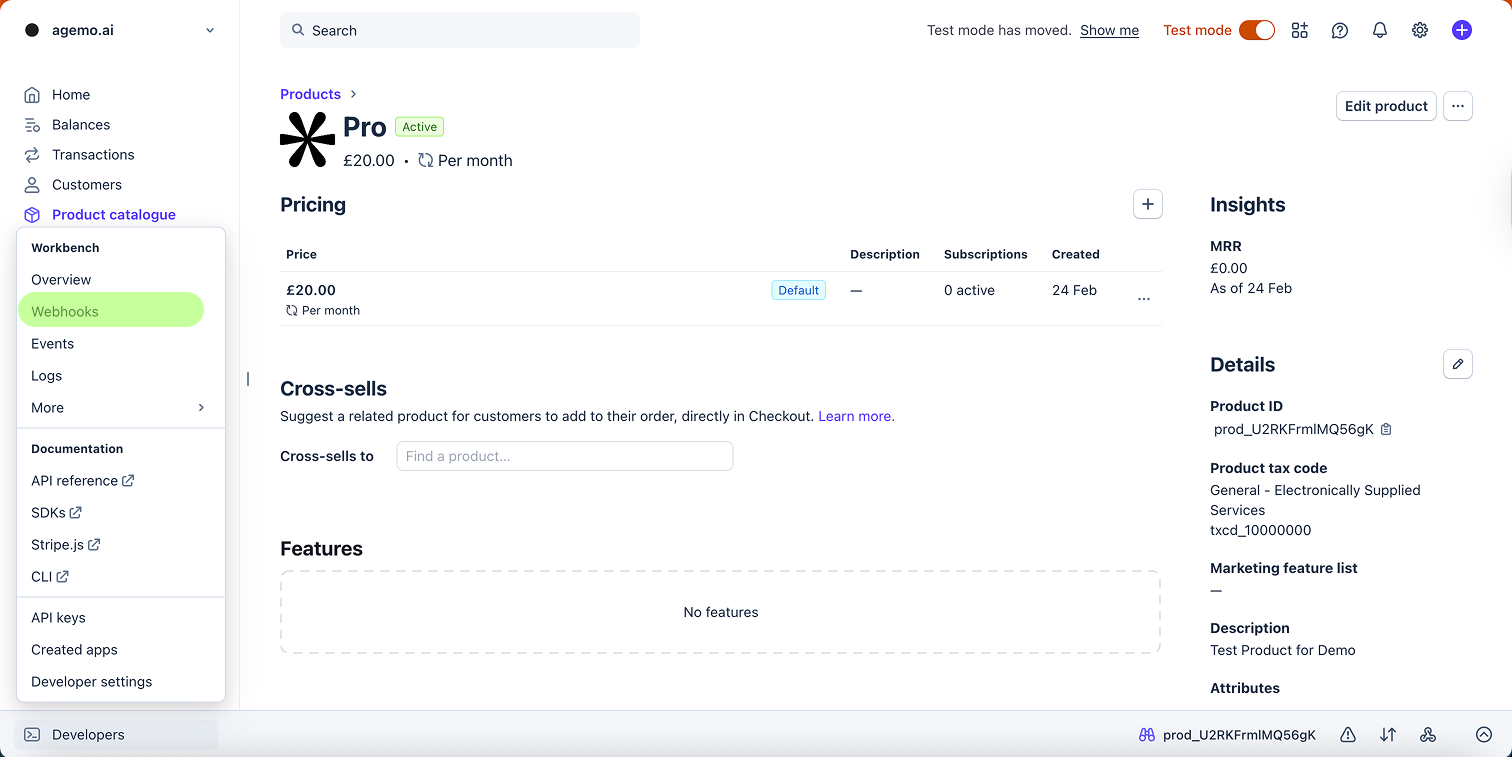This screenshot has width=1512, height=757.
Task: Open the settings gear icon
Action: [x=1420, y=30]
